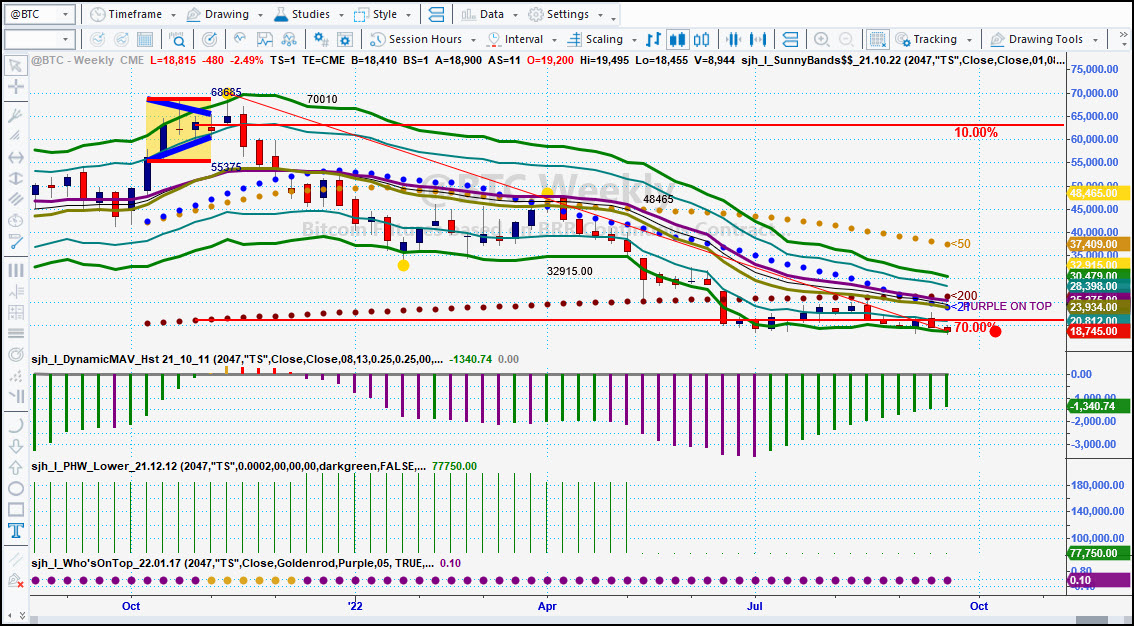This screenshot has width=1134, height=626.
Task: Click the gear with hash symbol icon
Action: pyautogui.click(x=320, y=39)
